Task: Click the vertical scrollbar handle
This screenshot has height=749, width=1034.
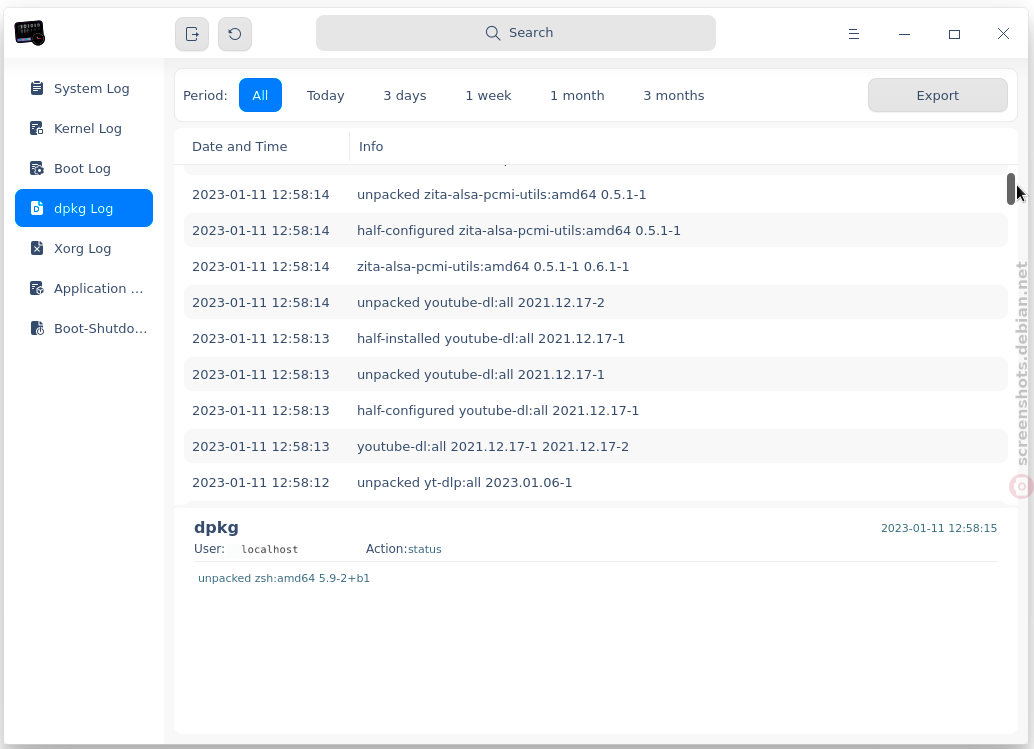Action: tap(1011, 189)
